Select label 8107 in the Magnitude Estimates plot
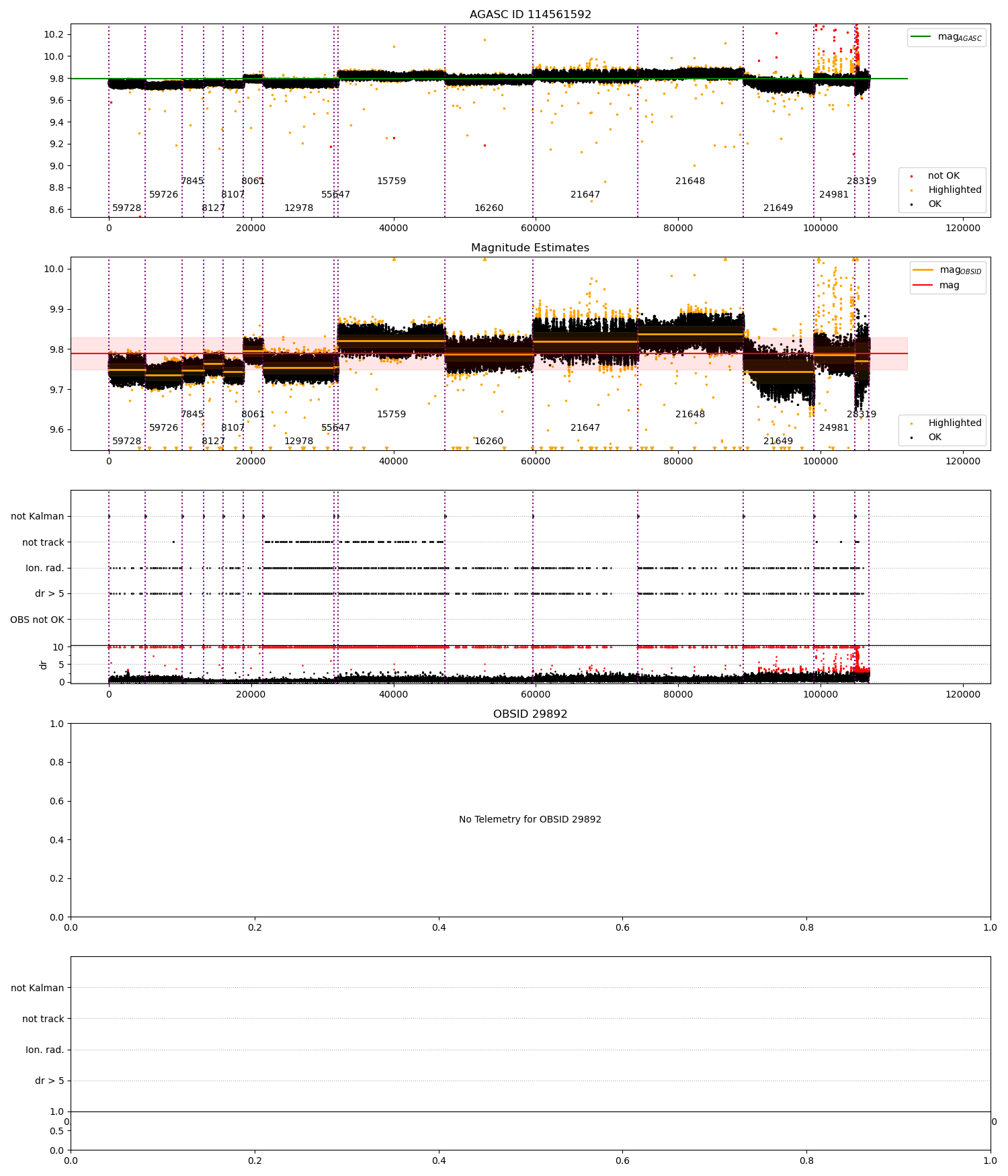The height and width of the screenshot is (1176, 1008). [x=233, y=428]
